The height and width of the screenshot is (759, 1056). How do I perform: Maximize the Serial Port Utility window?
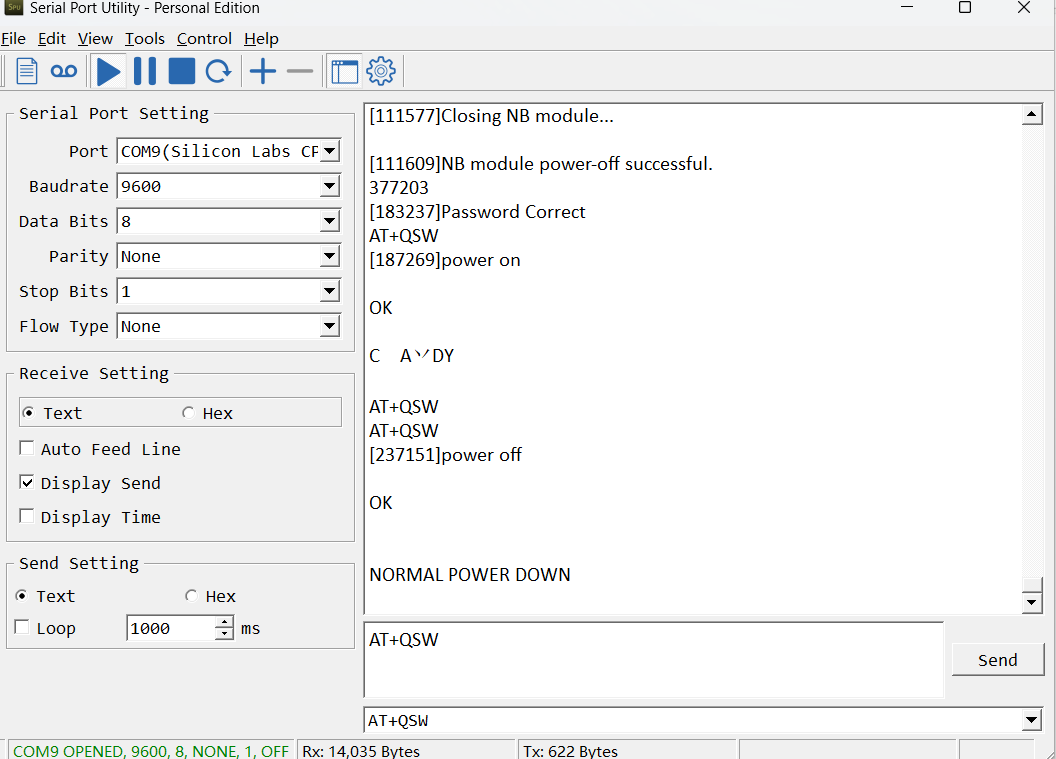point(964,7)
